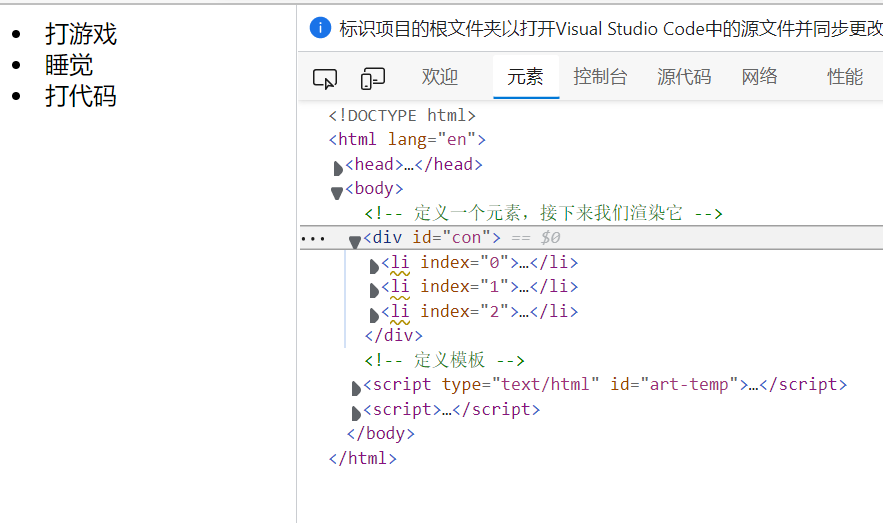Click the type value "text/html"

[545, 385]
